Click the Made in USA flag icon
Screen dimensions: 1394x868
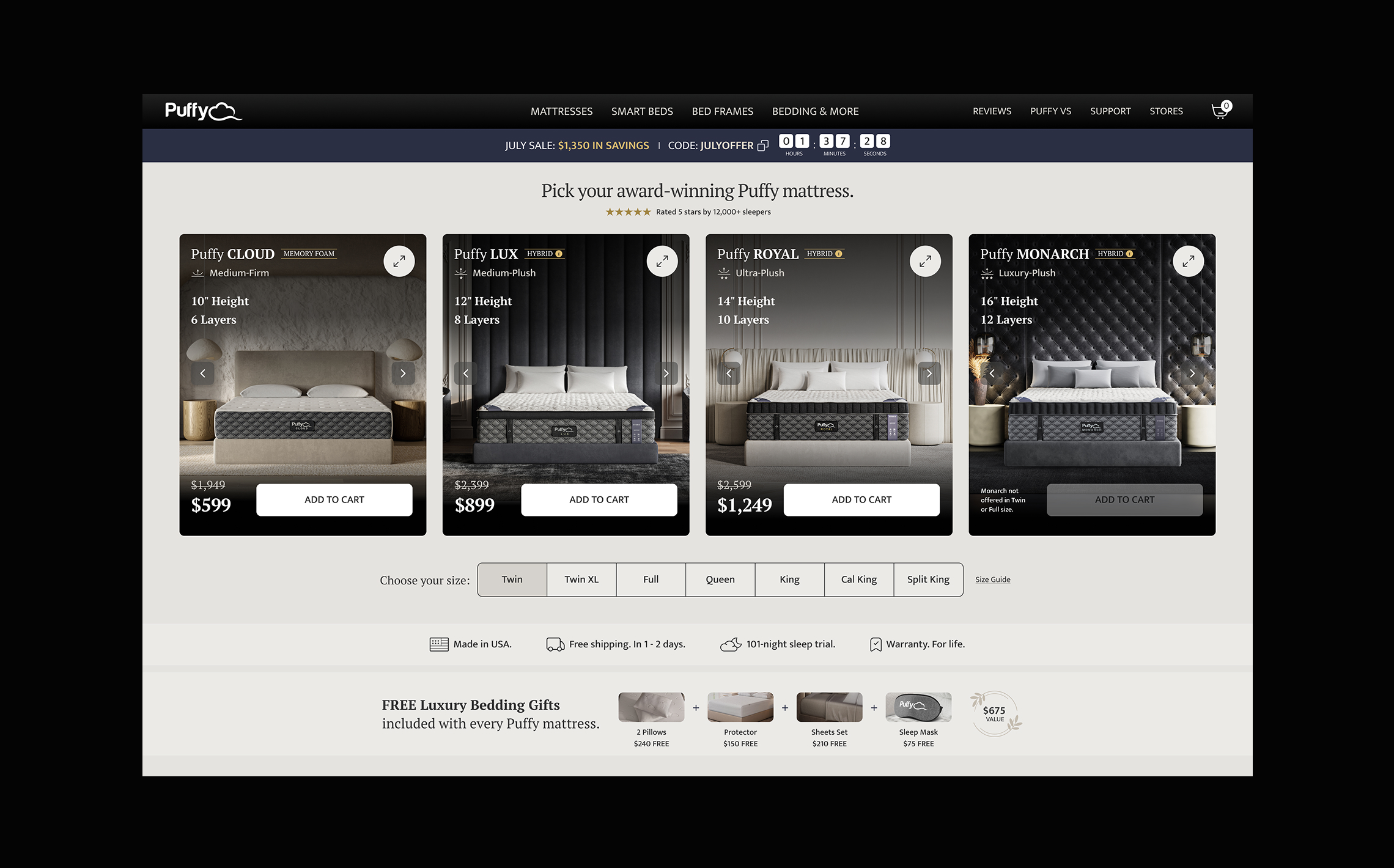point(439,644)
